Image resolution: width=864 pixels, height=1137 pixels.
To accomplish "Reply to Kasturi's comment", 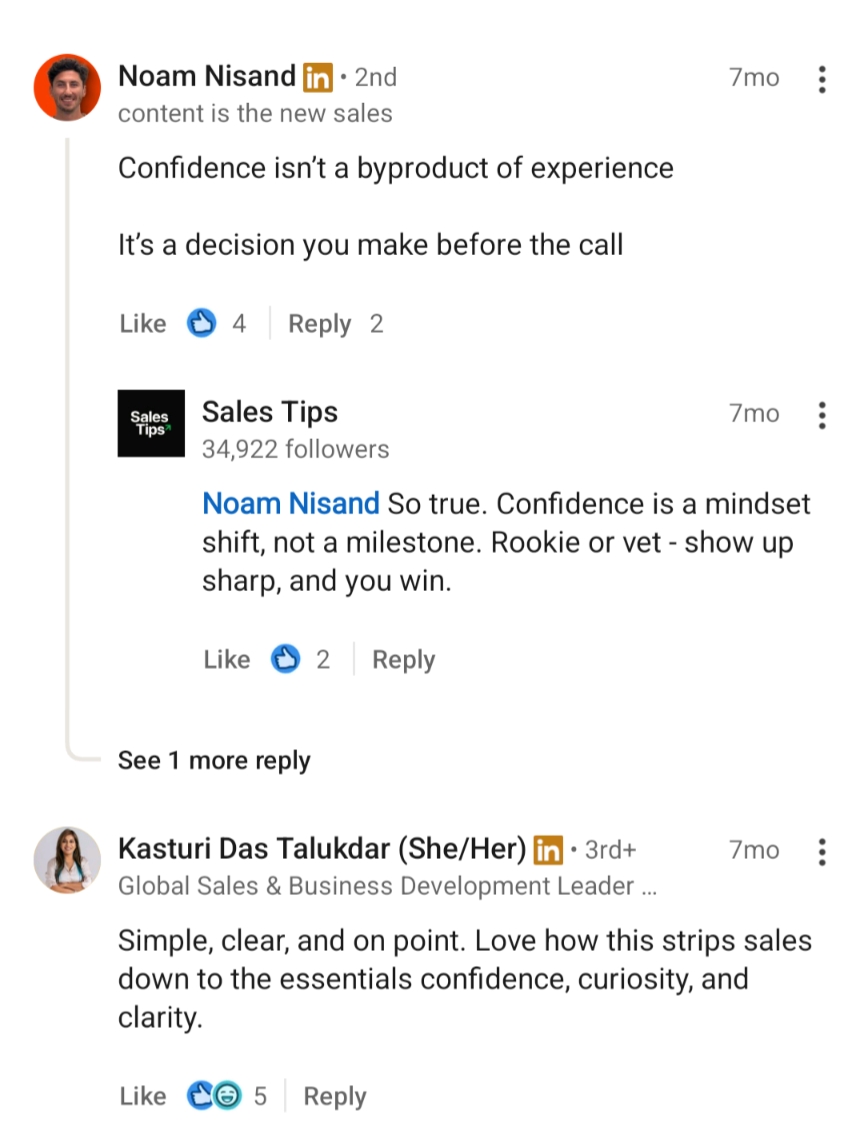I will [335, 1096].
